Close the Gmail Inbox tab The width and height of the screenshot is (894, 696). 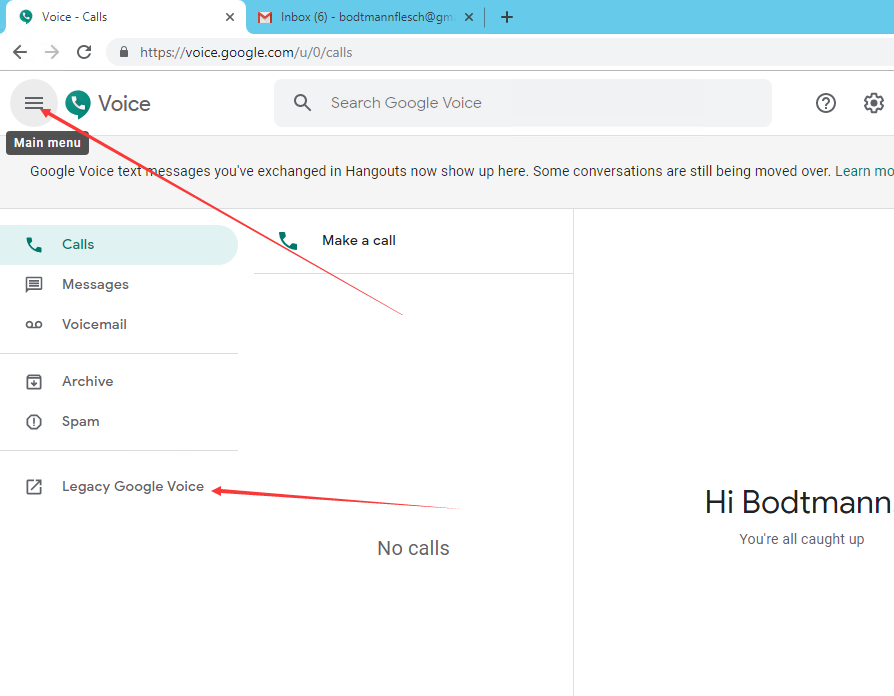pyautogui.click(x=469, y=17)
